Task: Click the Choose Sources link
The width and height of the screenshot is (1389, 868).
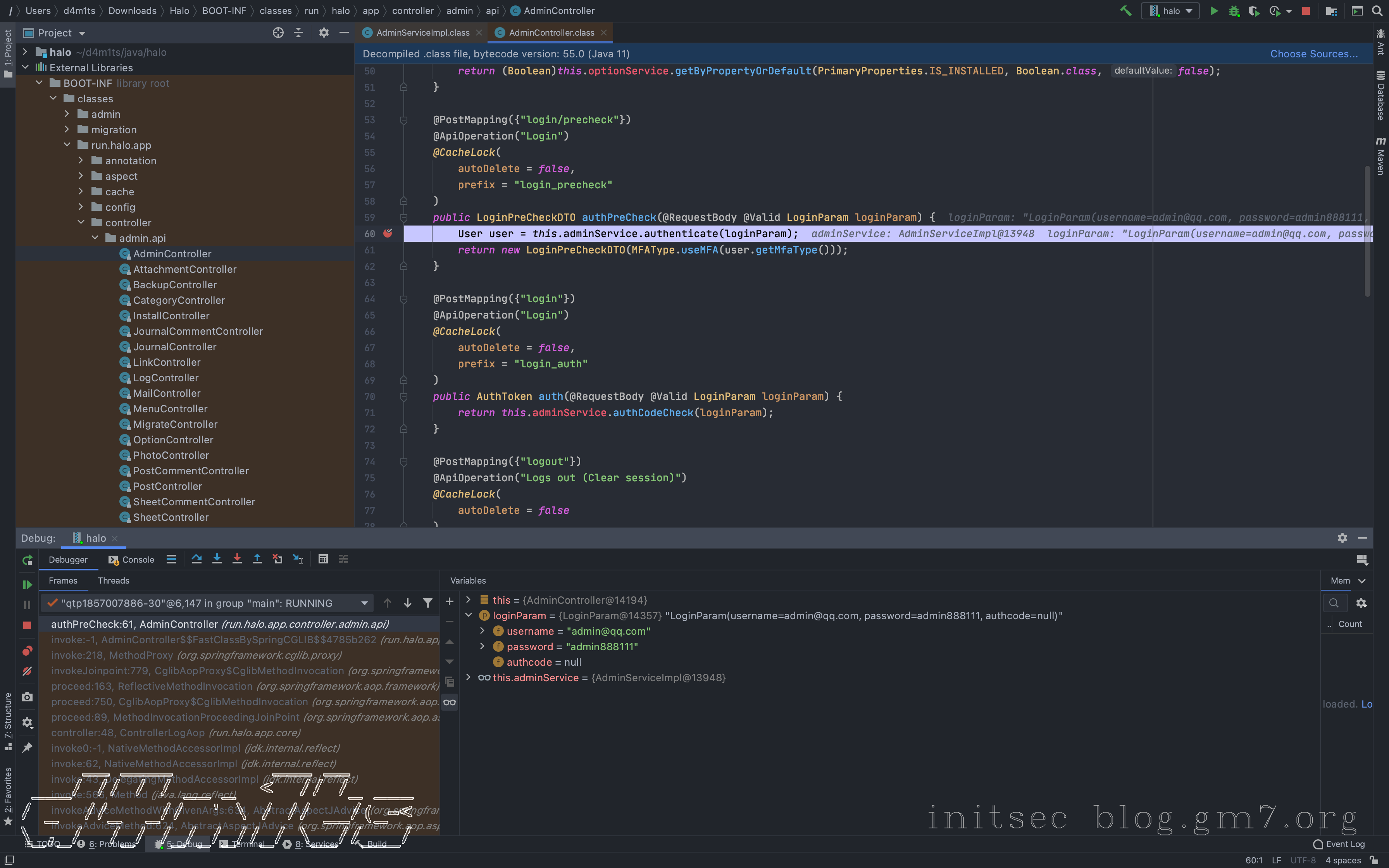Action: (1313, 53)
